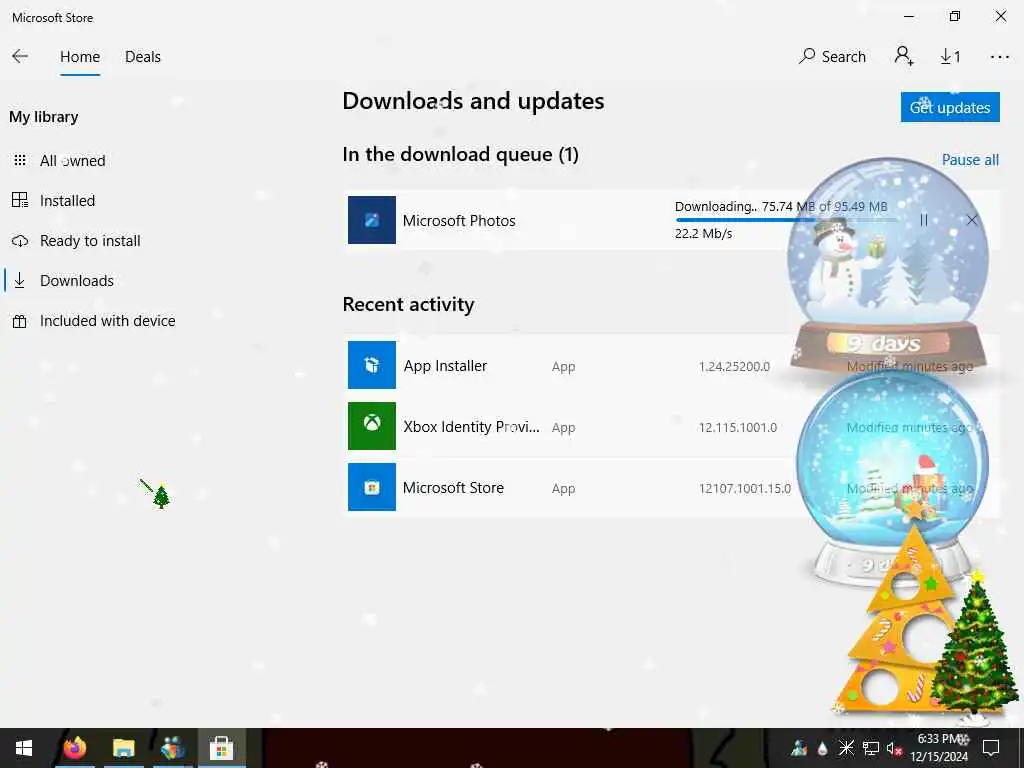Click the Microsoft Photos app icon
Screen dimensions: 1024x768
click(372, 220)
